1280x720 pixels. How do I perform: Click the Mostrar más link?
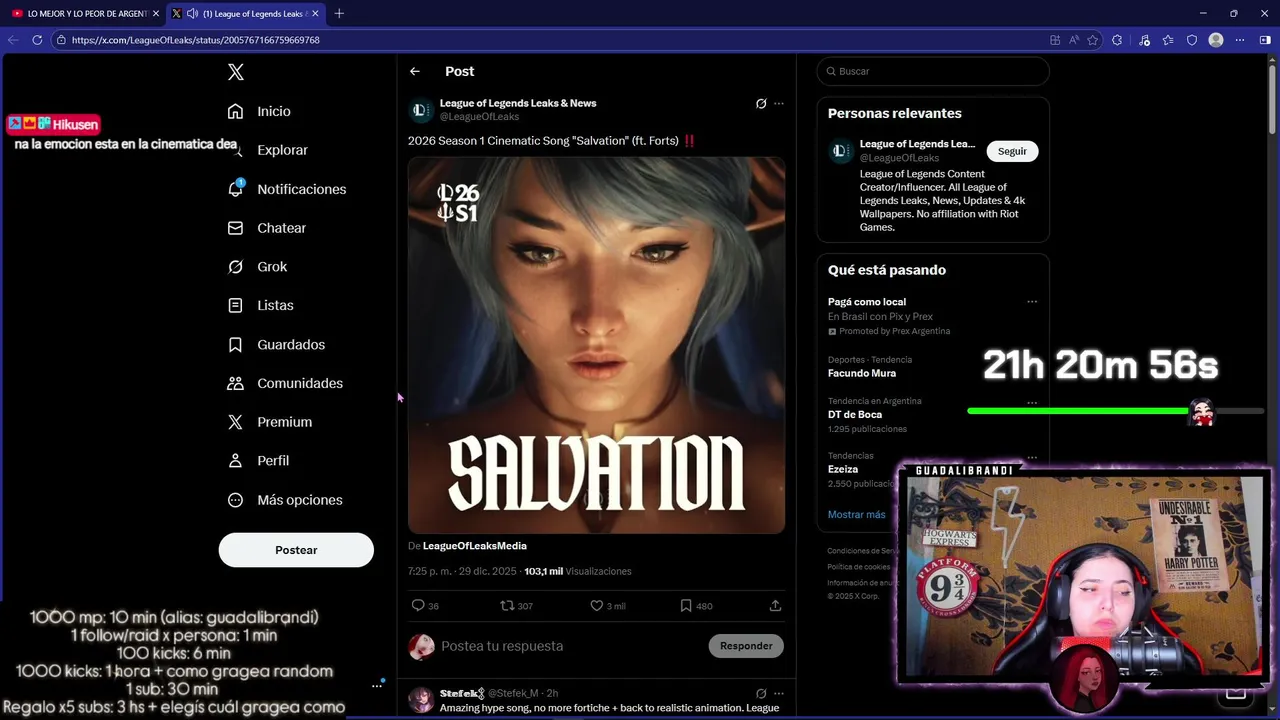(x=856, y=515)
